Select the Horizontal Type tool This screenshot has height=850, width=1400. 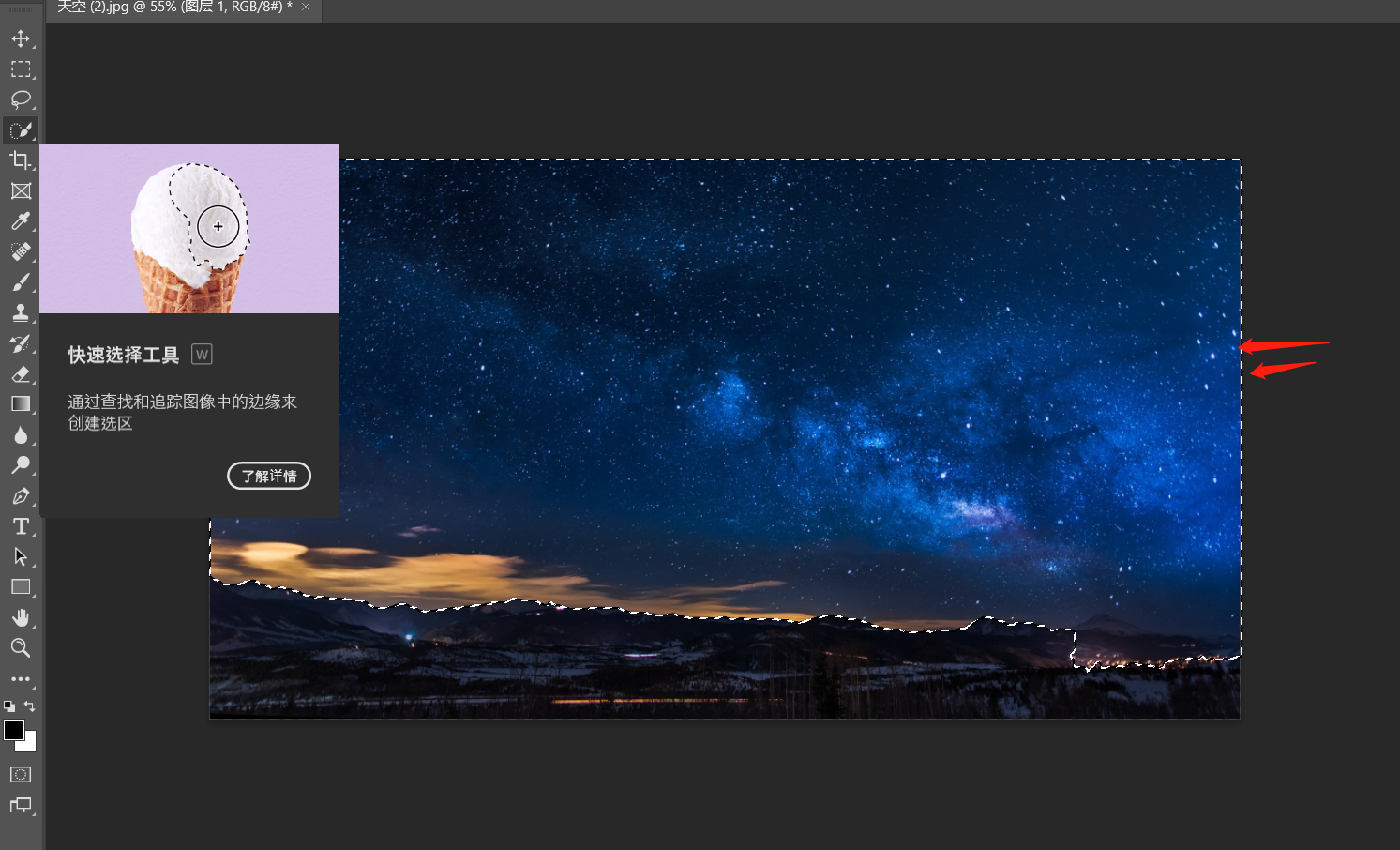(21, 526)
